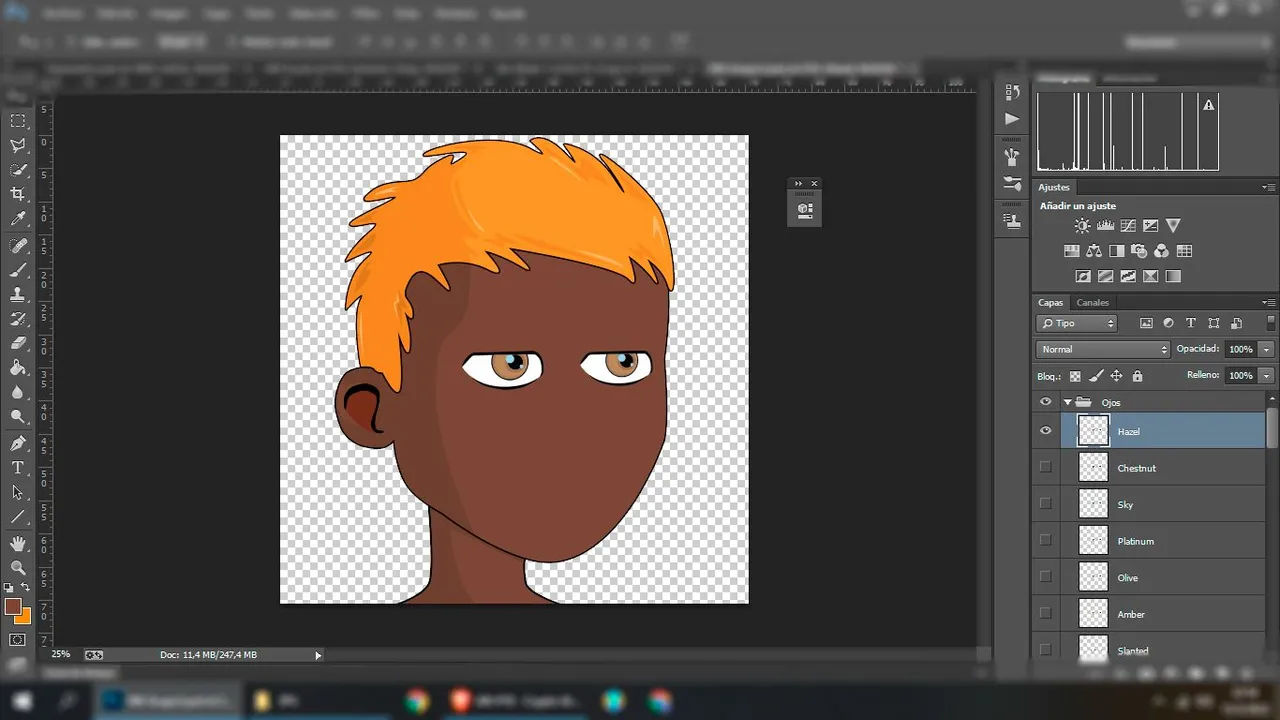This screenshot has height=720, width=1280.
Task: Open the layer filter Tipo dropdown
Action: click(x=1076, y=323)
